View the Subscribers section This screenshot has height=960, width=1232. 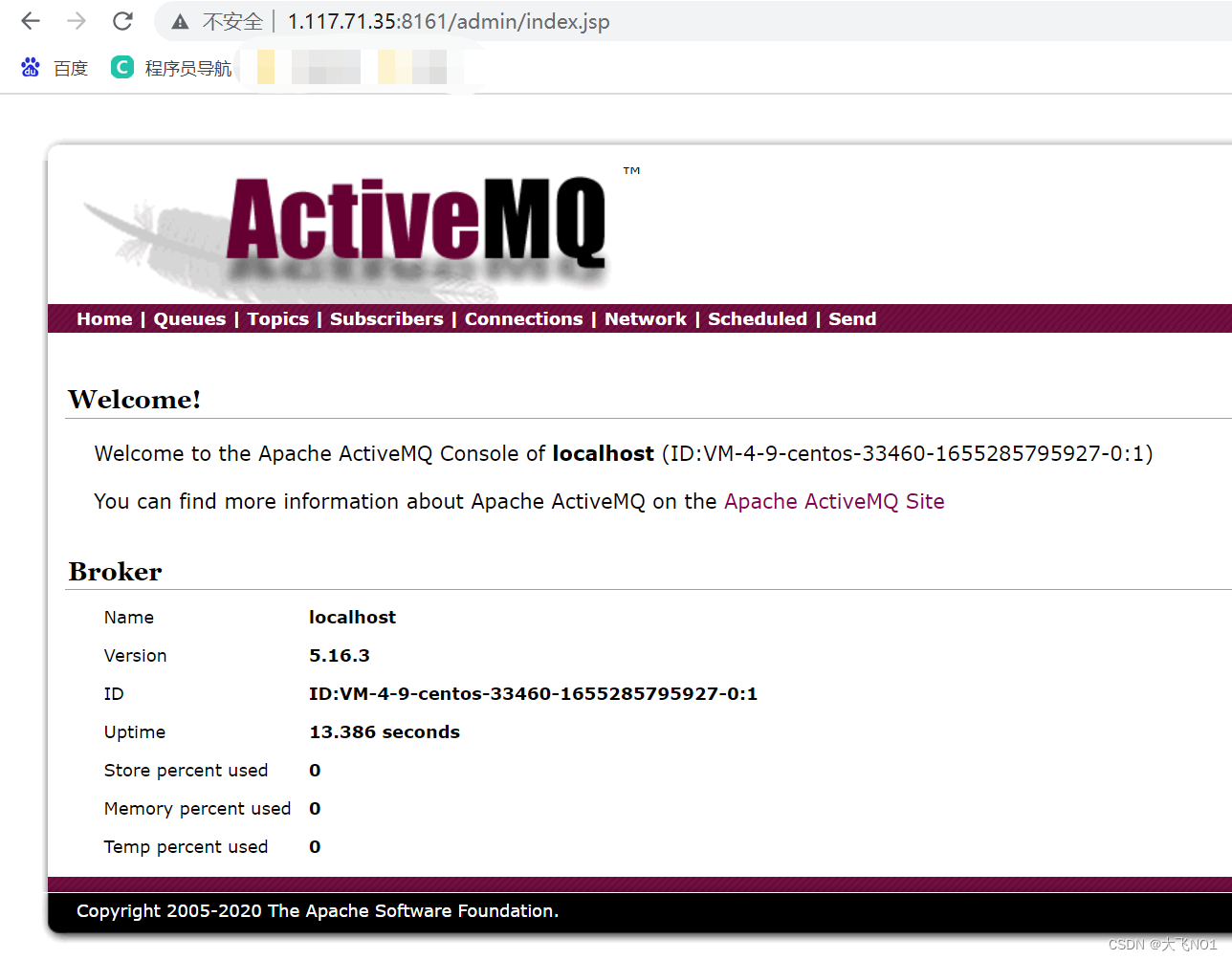coord(386,318)
